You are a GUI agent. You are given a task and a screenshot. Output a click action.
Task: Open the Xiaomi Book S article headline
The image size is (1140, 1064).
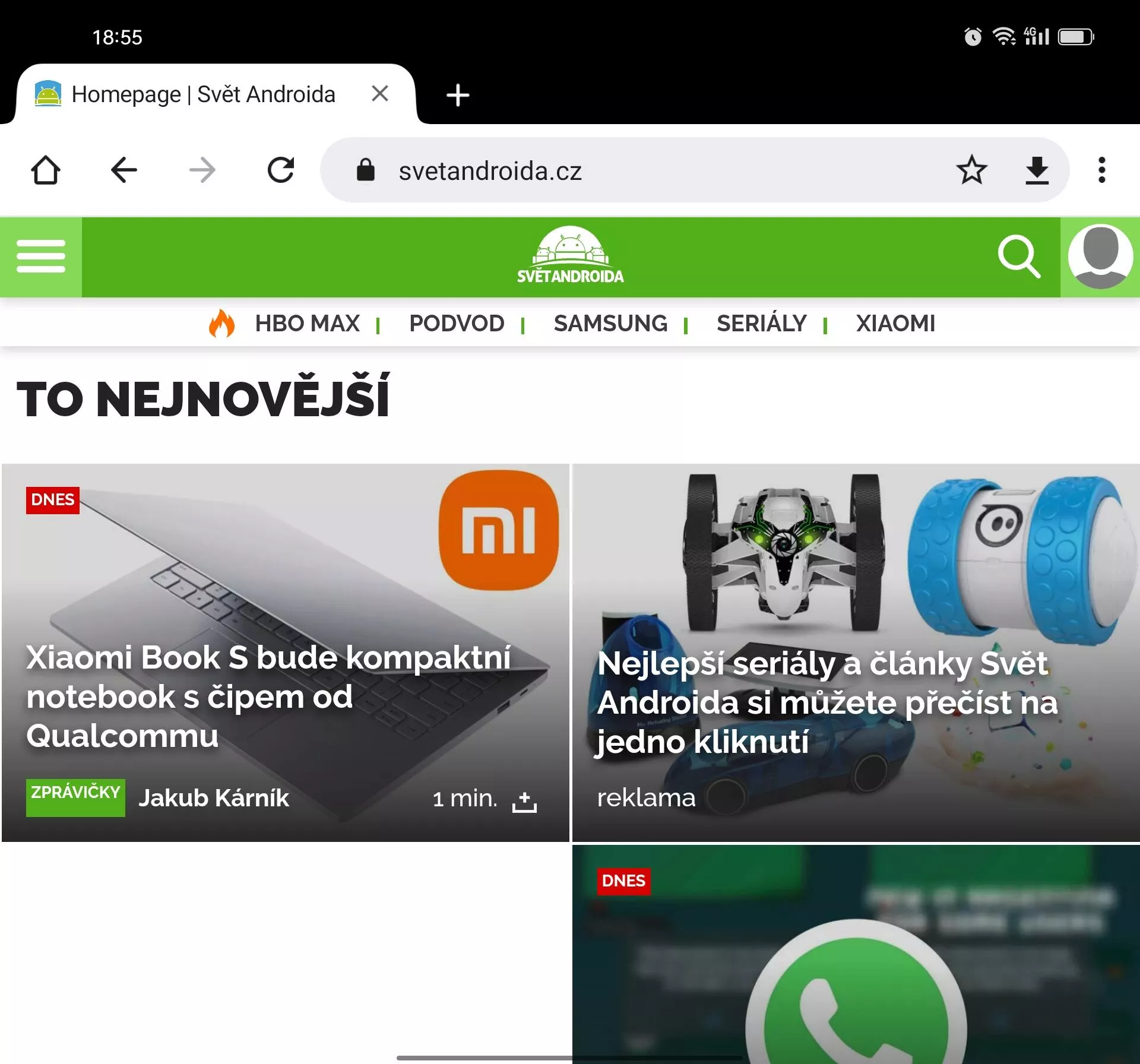268,696
